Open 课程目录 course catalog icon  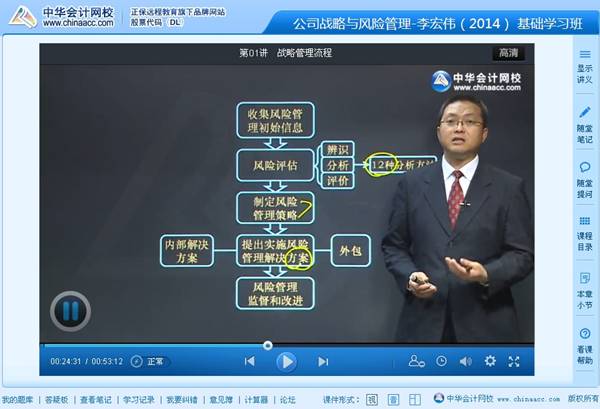(x=585, y=234)
